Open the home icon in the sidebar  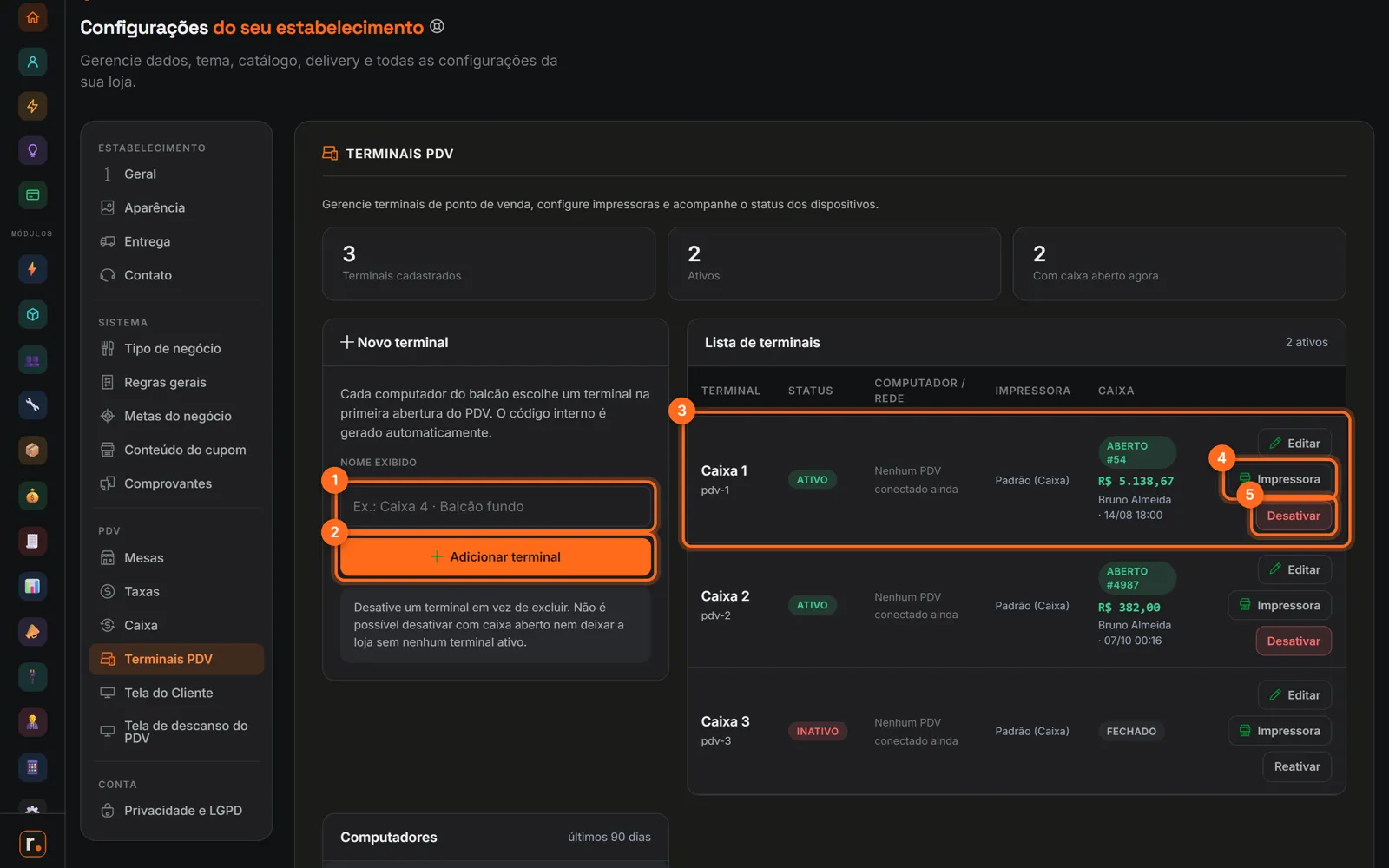click(x=32, y=16)
